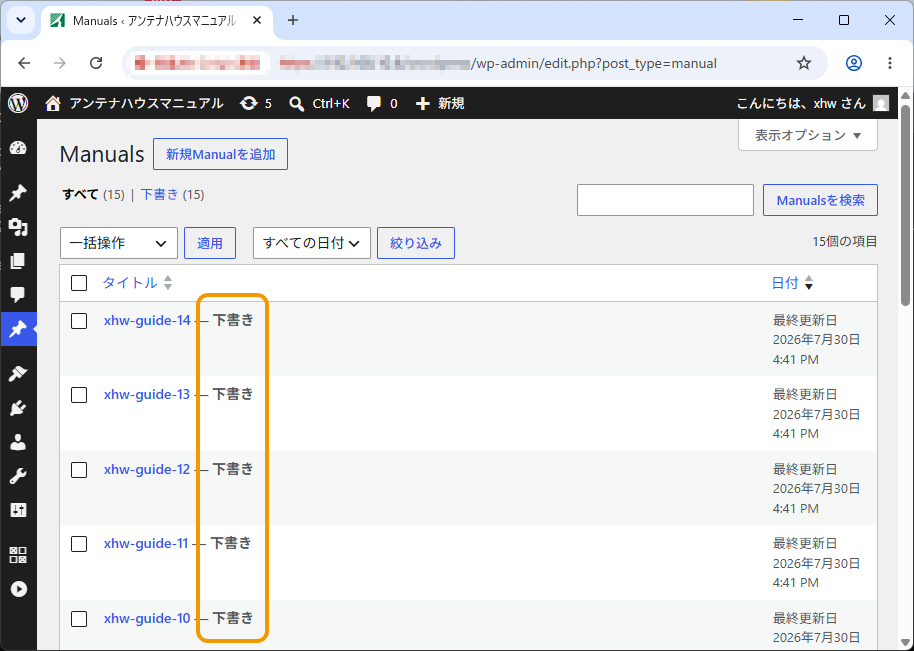Open Users person icon in sidebar
Image resolution: width=914 pixels, height=651 pixels.
point(18,442)
